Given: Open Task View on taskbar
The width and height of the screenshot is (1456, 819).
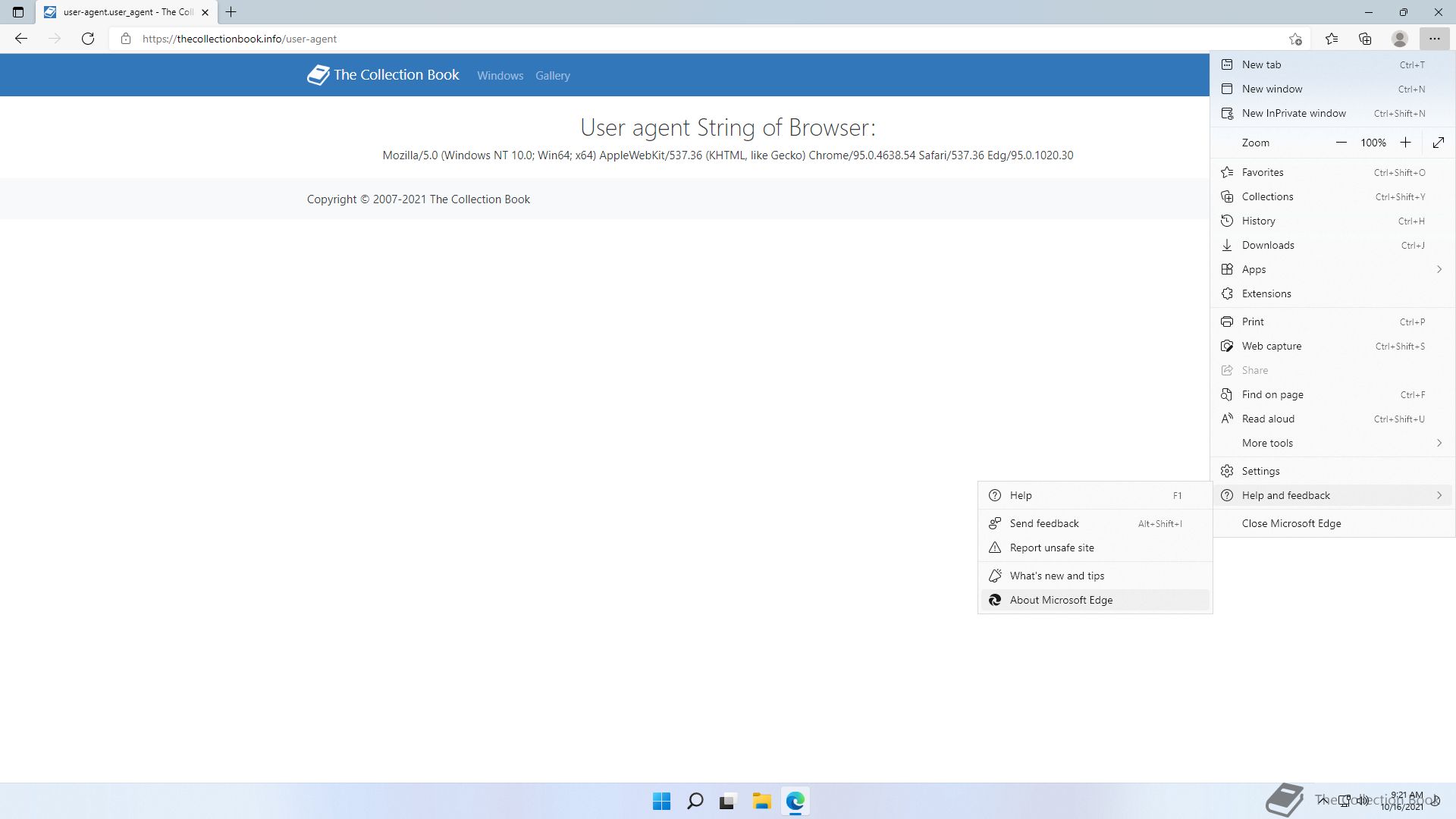Looking at the screenshot, I should click(728, 801).
